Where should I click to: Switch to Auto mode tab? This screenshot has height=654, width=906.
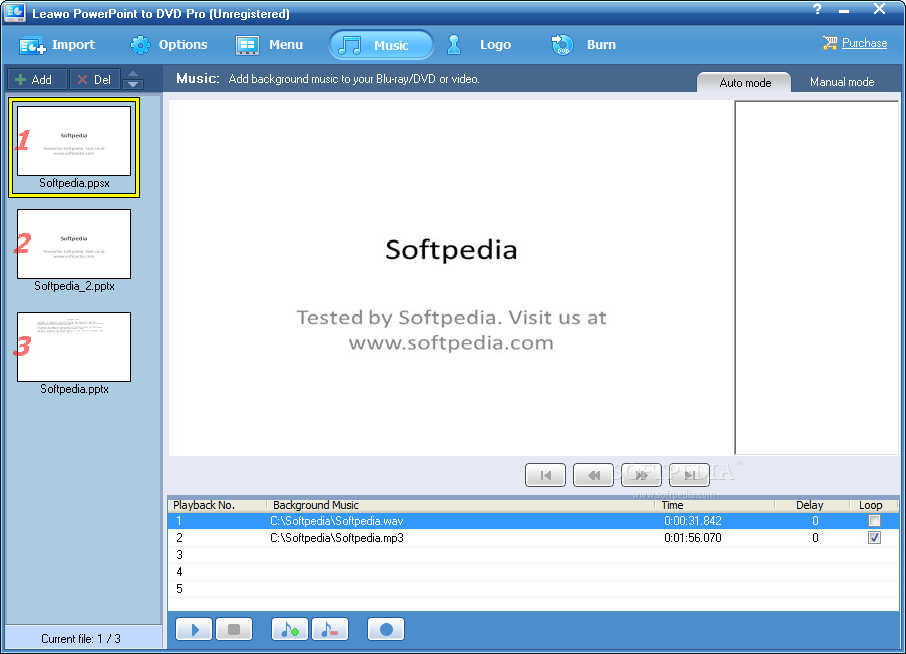[x=744, y=83]
